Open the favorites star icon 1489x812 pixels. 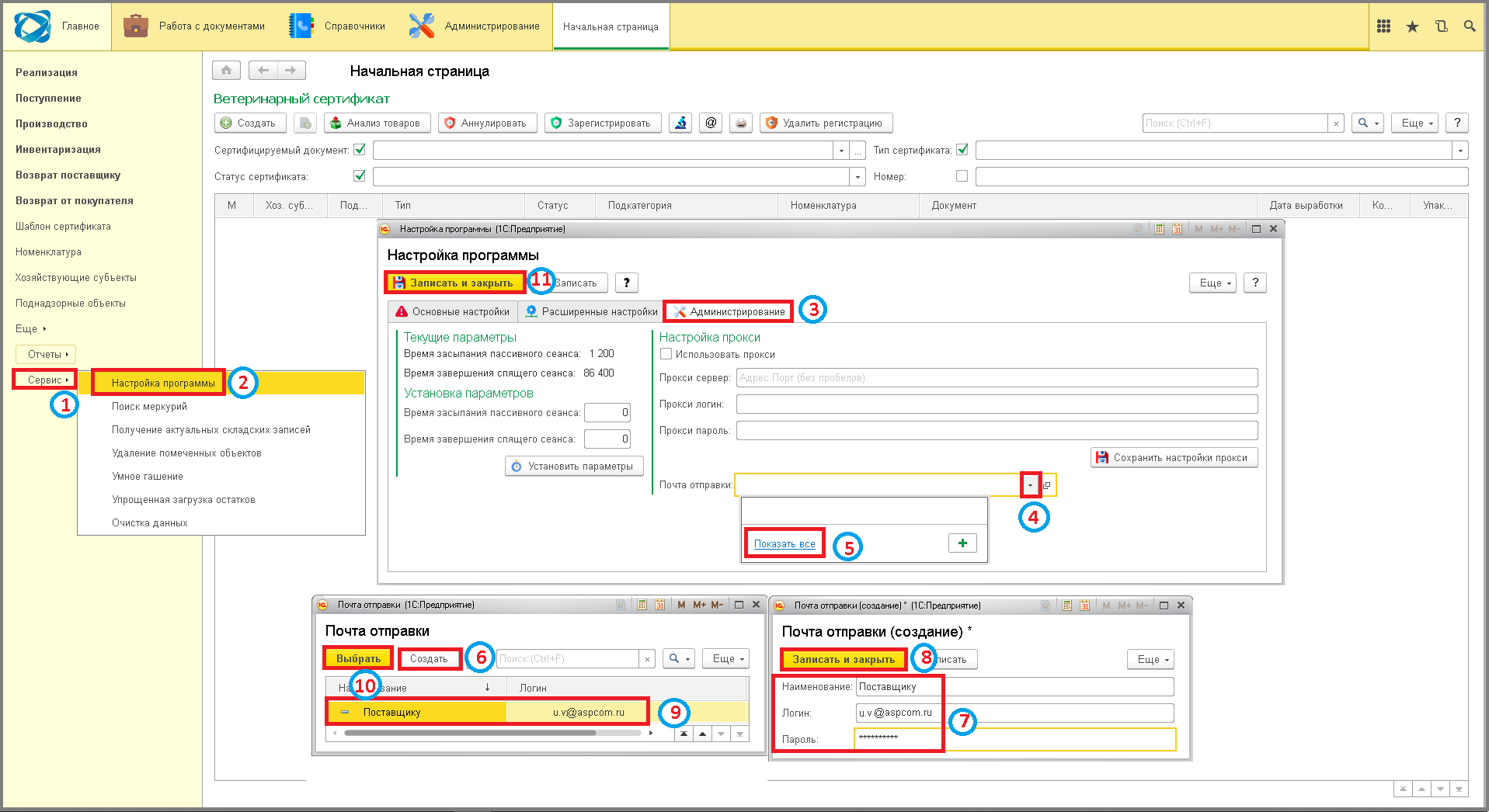[x=1412, y=26]
